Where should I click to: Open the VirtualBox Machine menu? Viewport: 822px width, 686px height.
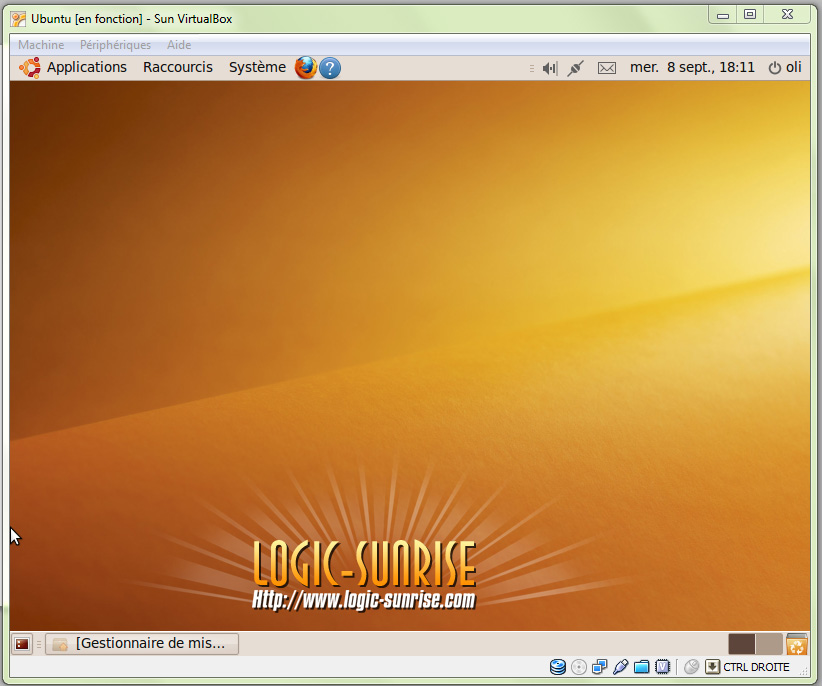click(x=41, y=45)
